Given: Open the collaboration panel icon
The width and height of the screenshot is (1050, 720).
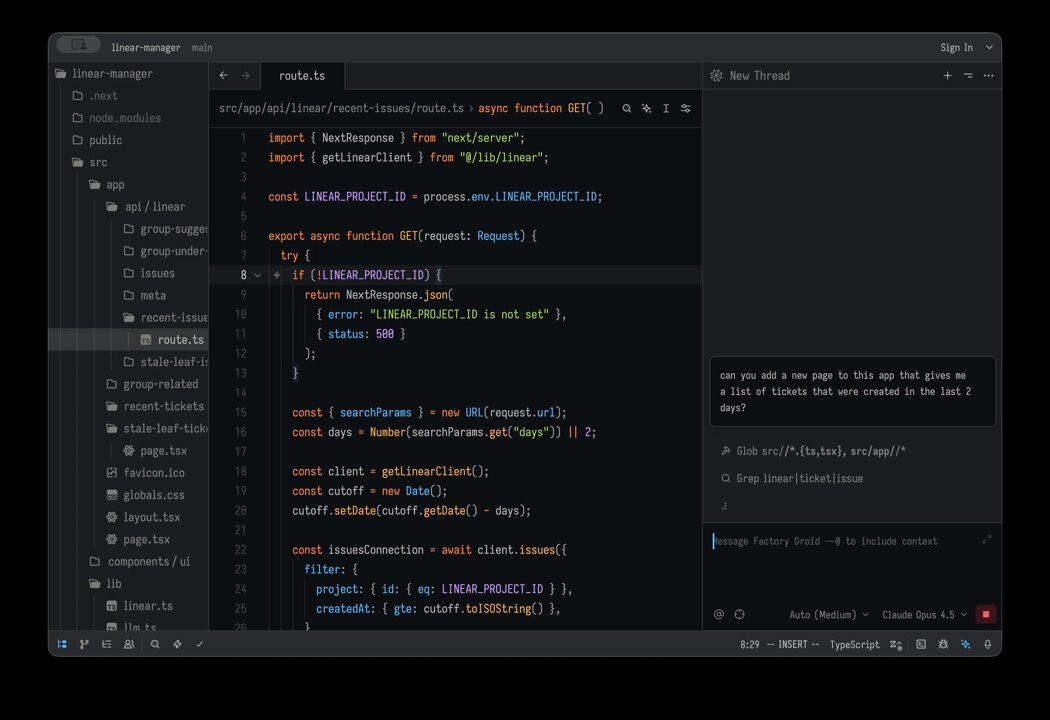Looking at the screenshot, I should 129,645.
